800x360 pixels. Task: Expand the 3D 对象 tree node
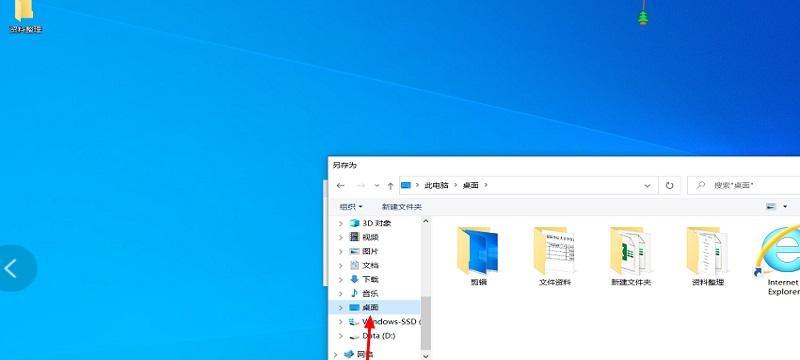tap(341, 223)
